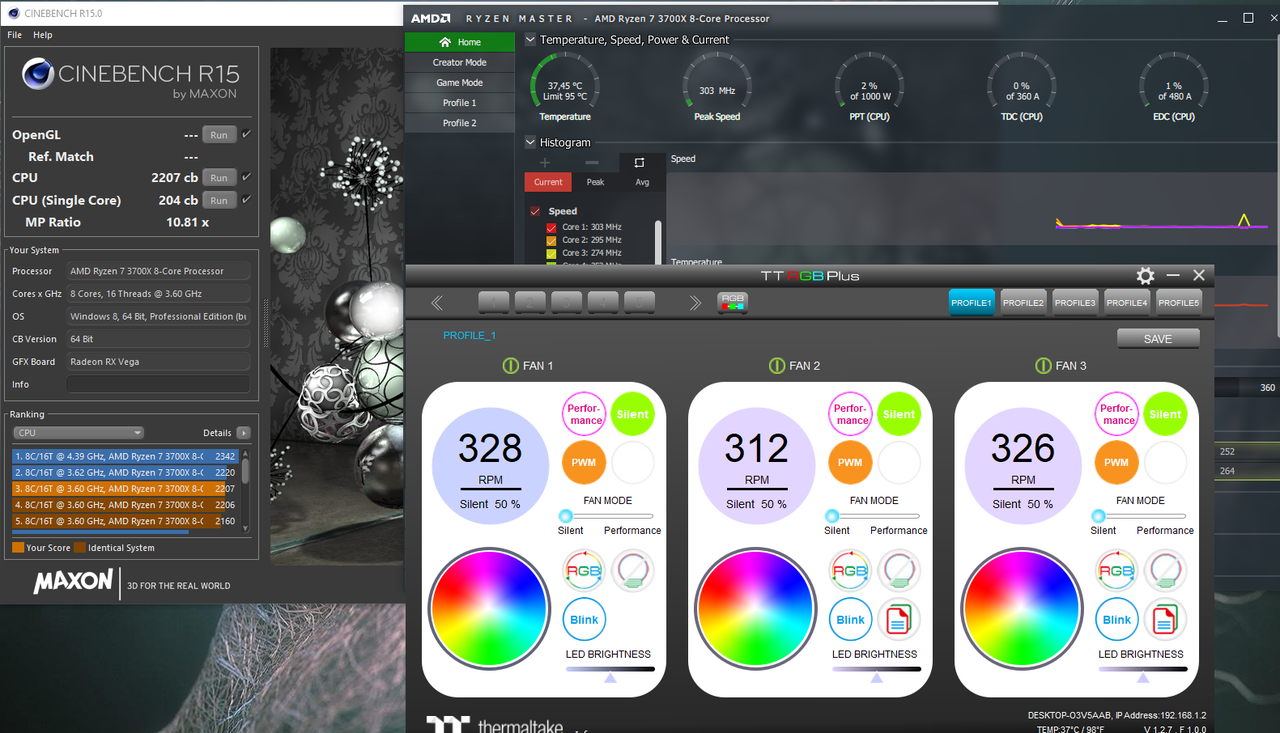Uncheck Core 3: 274 MHz checkbox
1280x733 pixels.
click(x=551, y=253)
